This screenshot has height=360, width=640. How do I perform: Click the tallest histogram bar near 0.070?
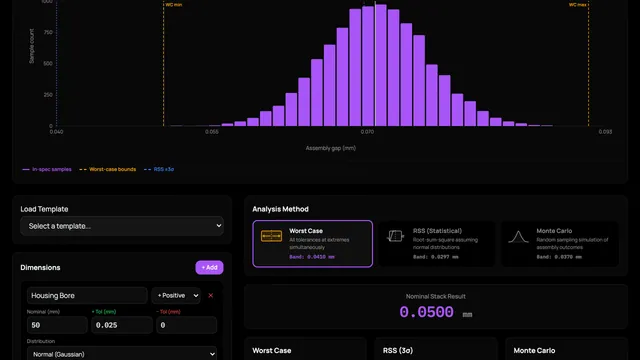[x=380, y=65]
